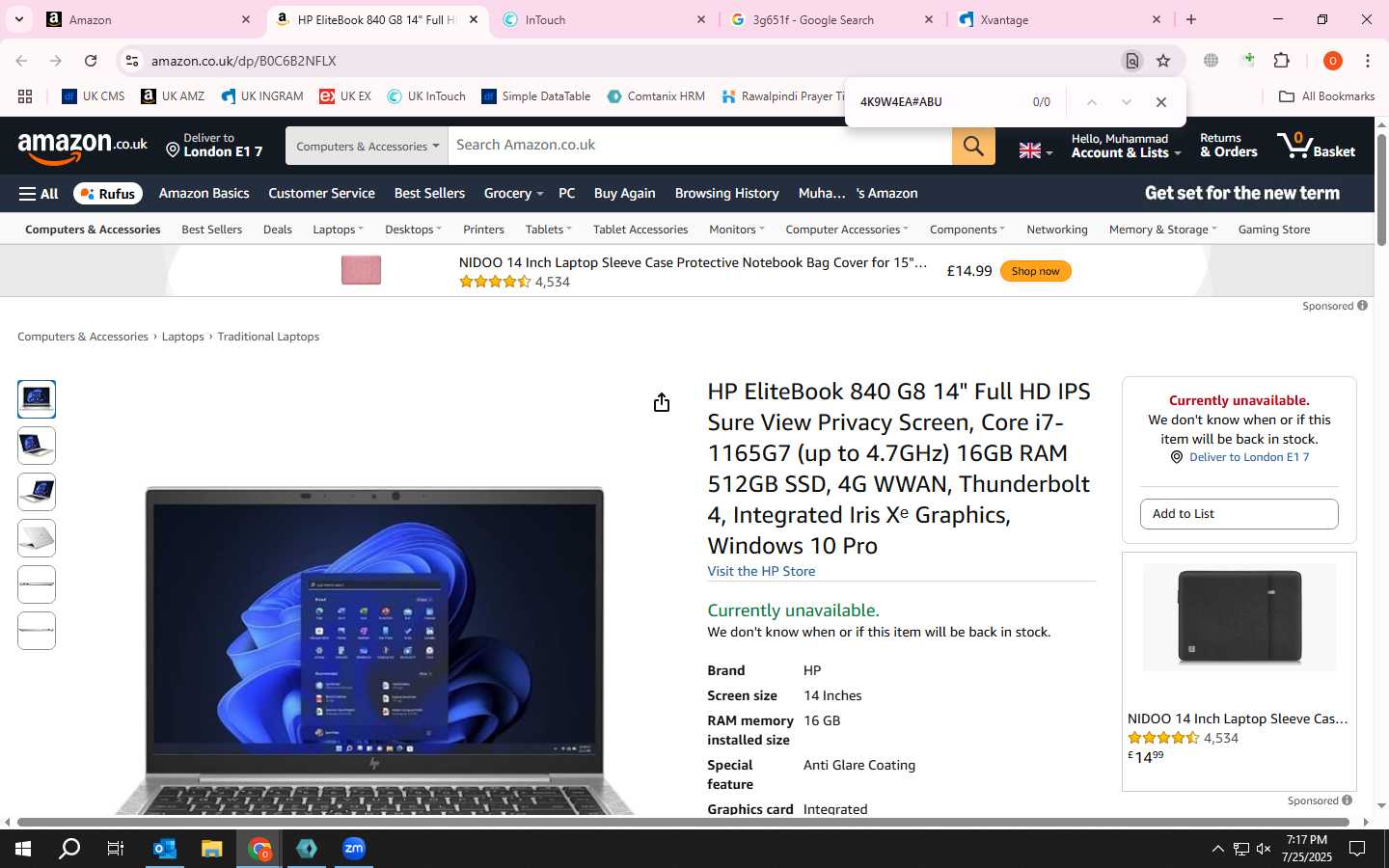Click Traditional Laptops breadcrumb
The height and width of the screenshot is (868, 1389).
point(268,337)
